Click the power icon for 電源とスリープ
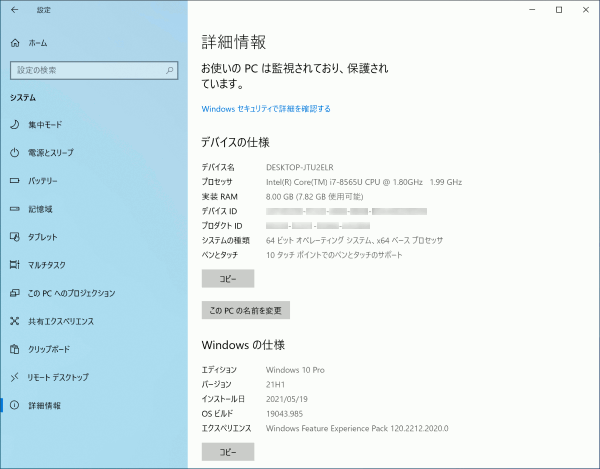This screenshot has height=469, width=600. click(15, 153)
